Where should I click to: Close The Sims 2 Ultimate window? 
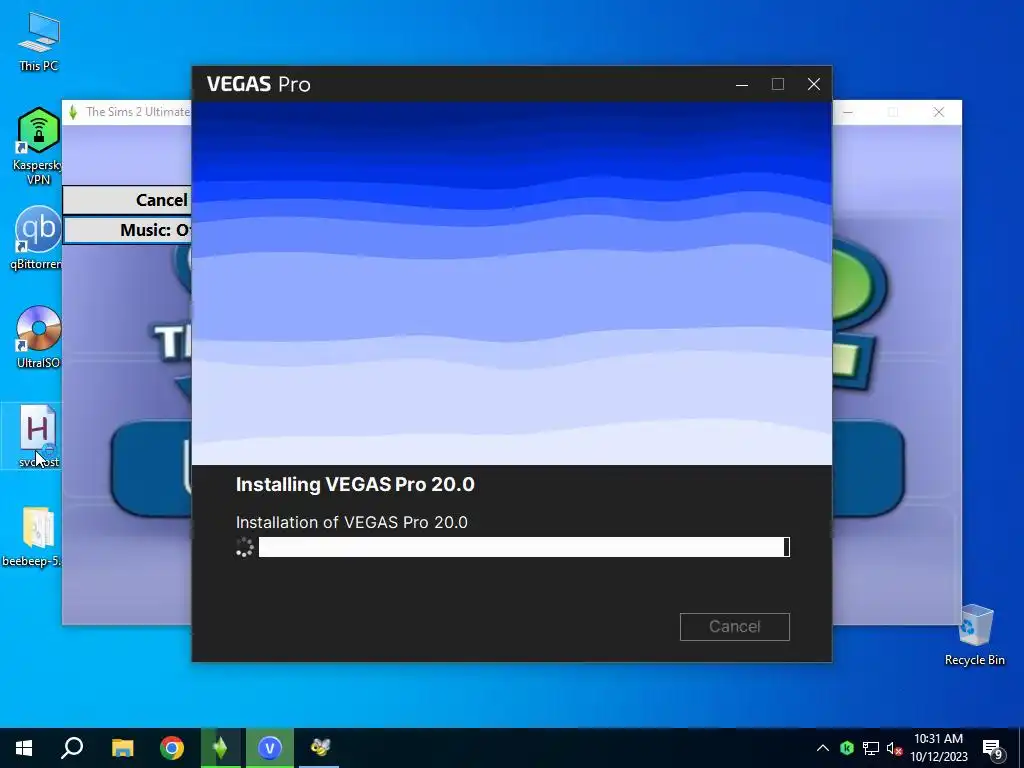pyautogui.click(x=938, y=112)
